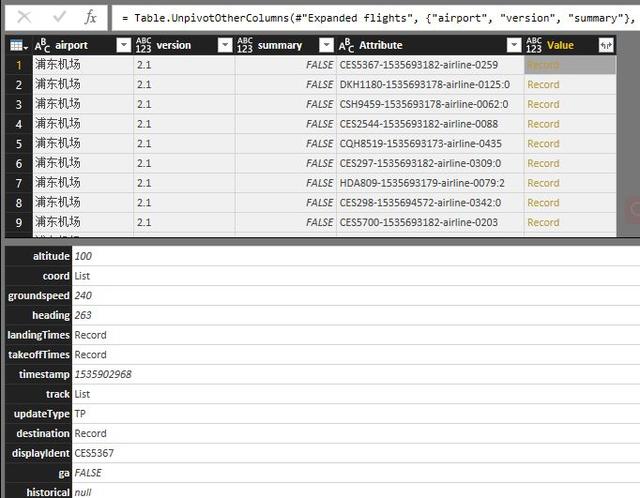Click the Value column data type icon
This screenshot has width=640, height=498.
534,45
